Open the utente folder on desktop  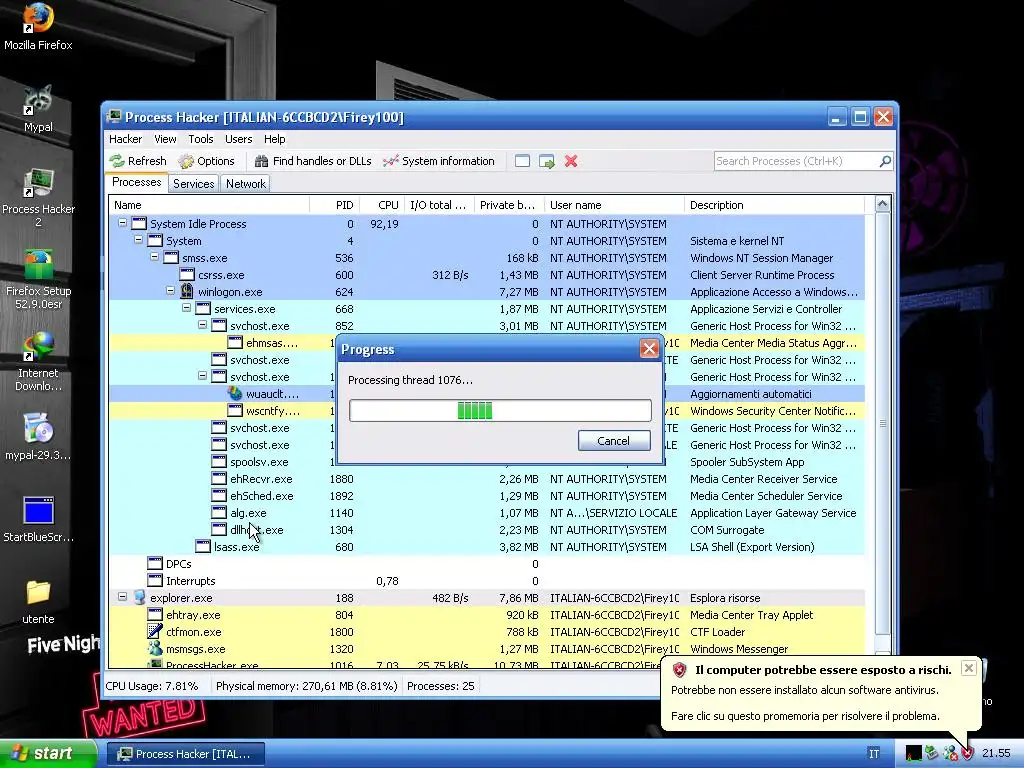coord(38,601)
